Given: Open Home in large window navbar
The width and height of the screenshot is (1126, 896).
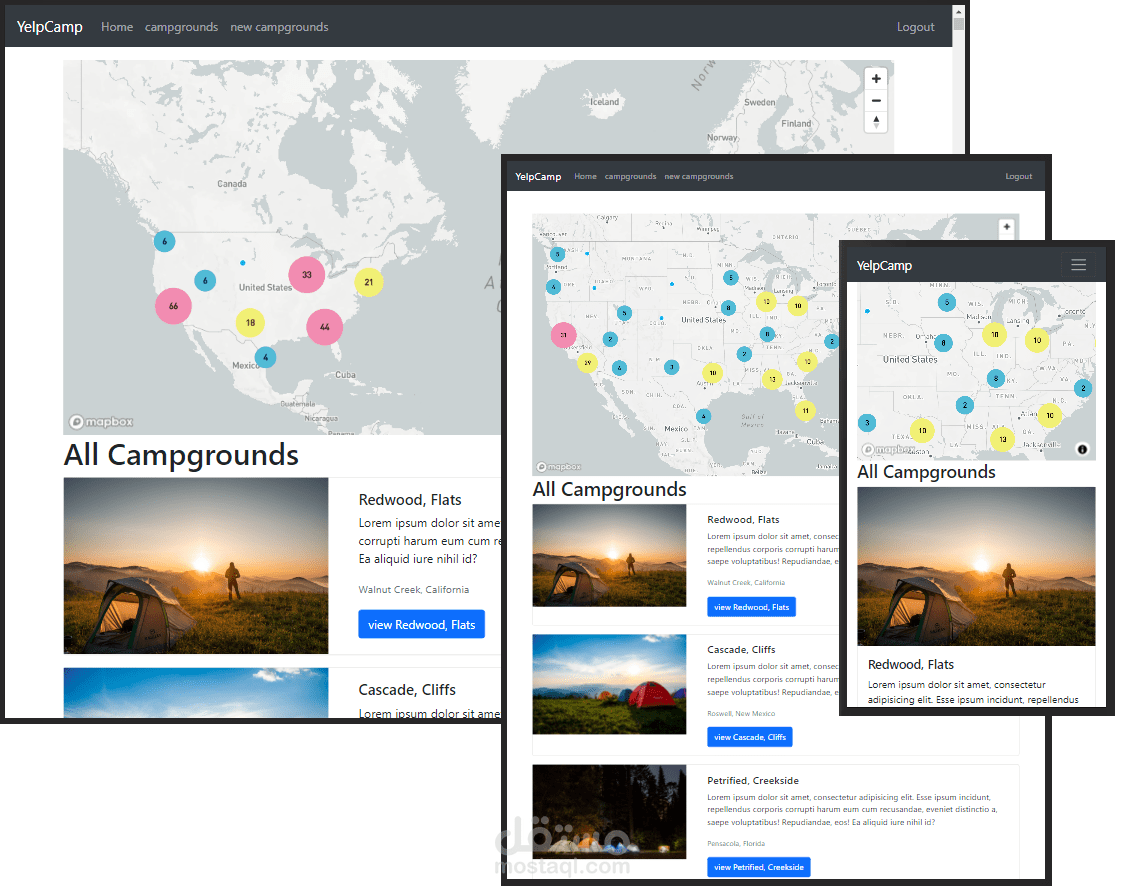Looking at the screenshot, I should 117,27.
